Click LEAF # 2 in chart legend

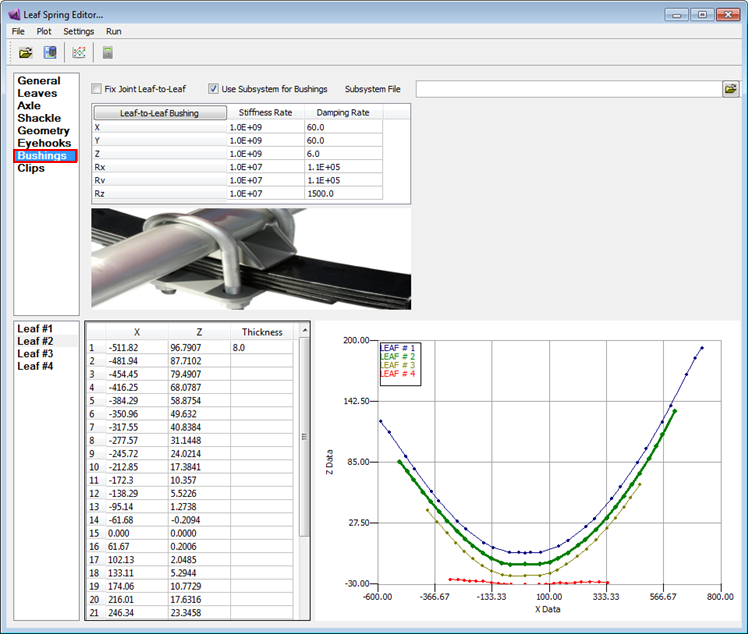(x=397, y=356)
